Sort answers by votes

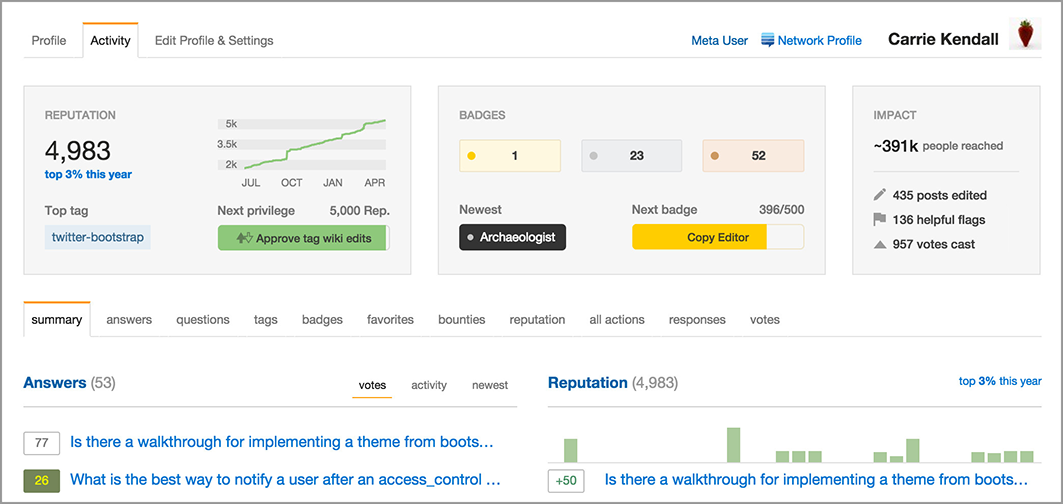point(372,385)
